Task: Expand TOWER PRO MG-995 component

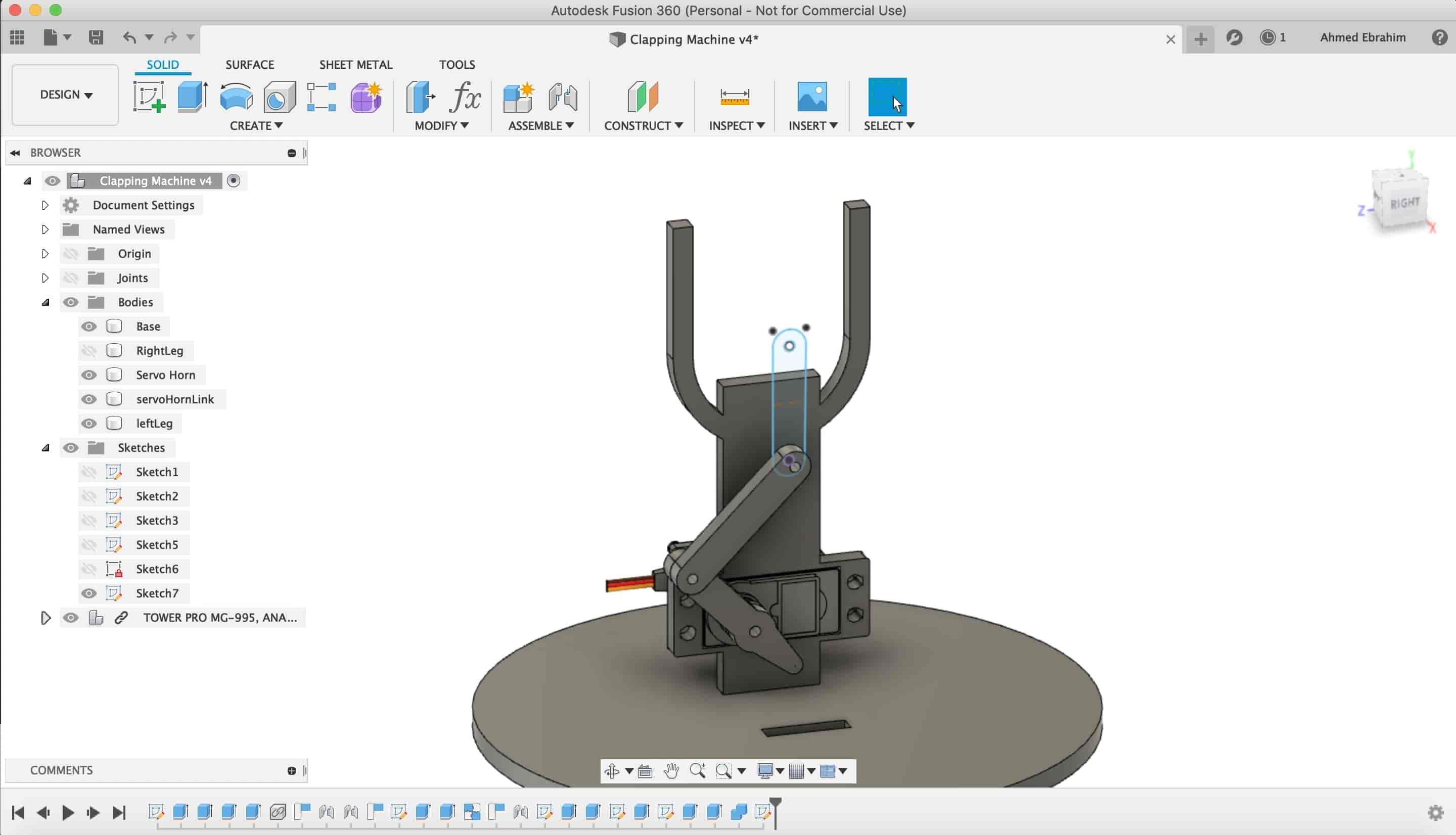Action: click(x=45, y=618)
